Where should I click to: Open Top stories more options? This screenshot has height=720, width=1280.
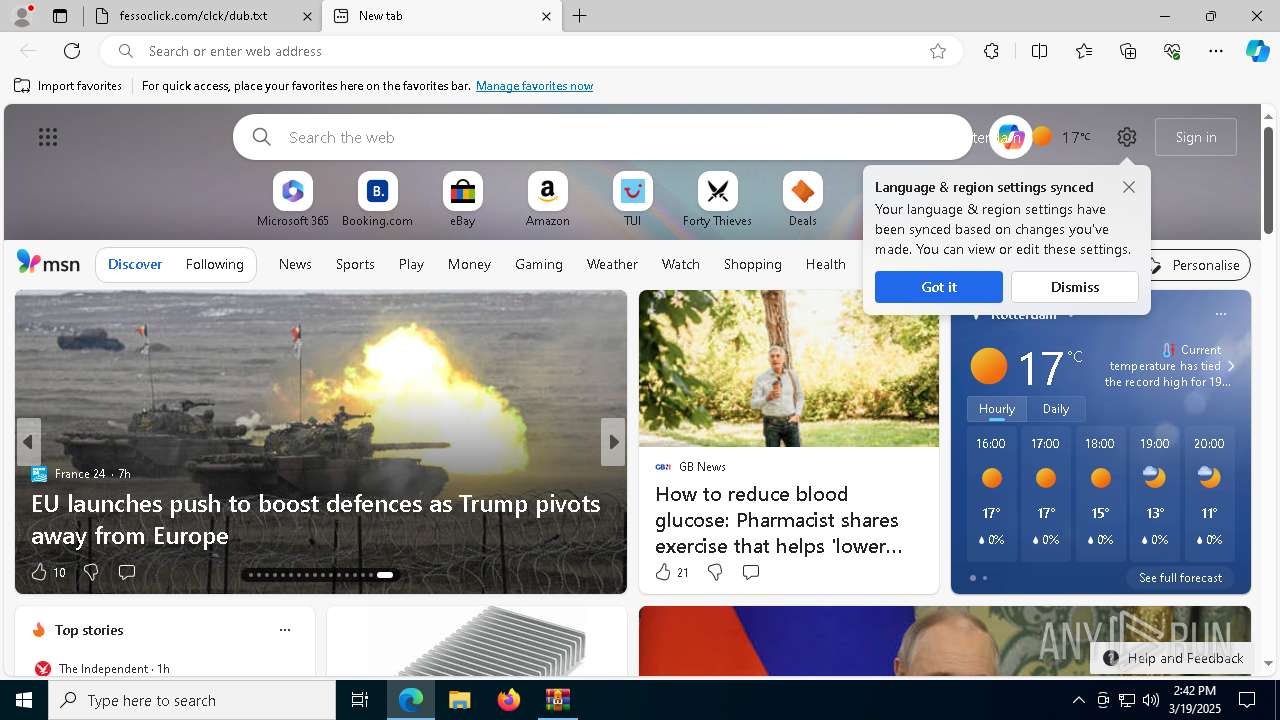(285, 630)
